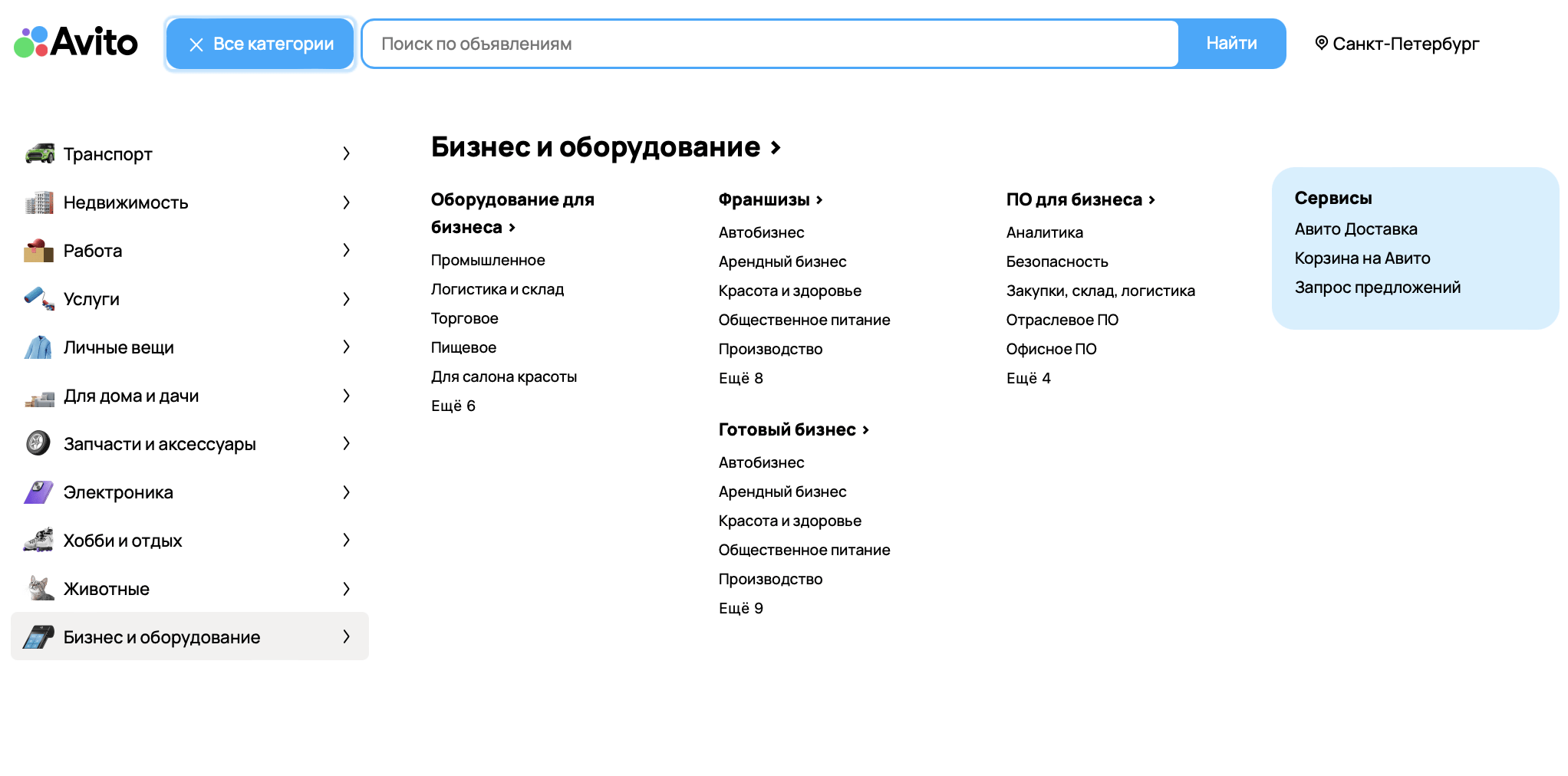Select Личные вещи in category menu

click(189, 347)
